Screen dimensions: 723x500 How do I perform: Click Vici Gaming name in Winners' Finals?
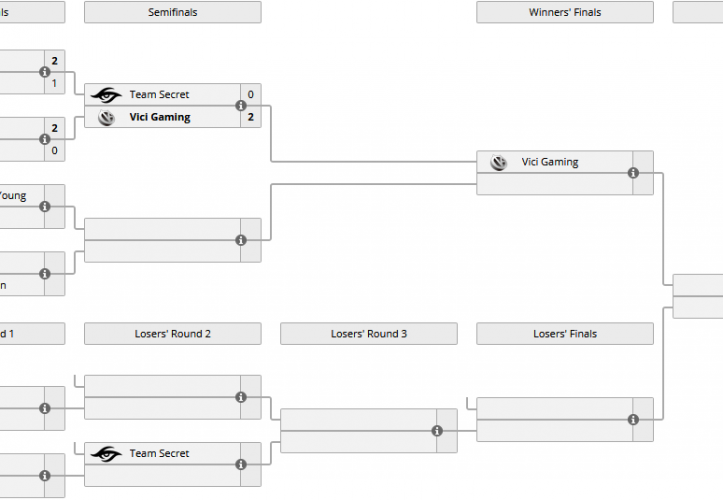[550, 162]
